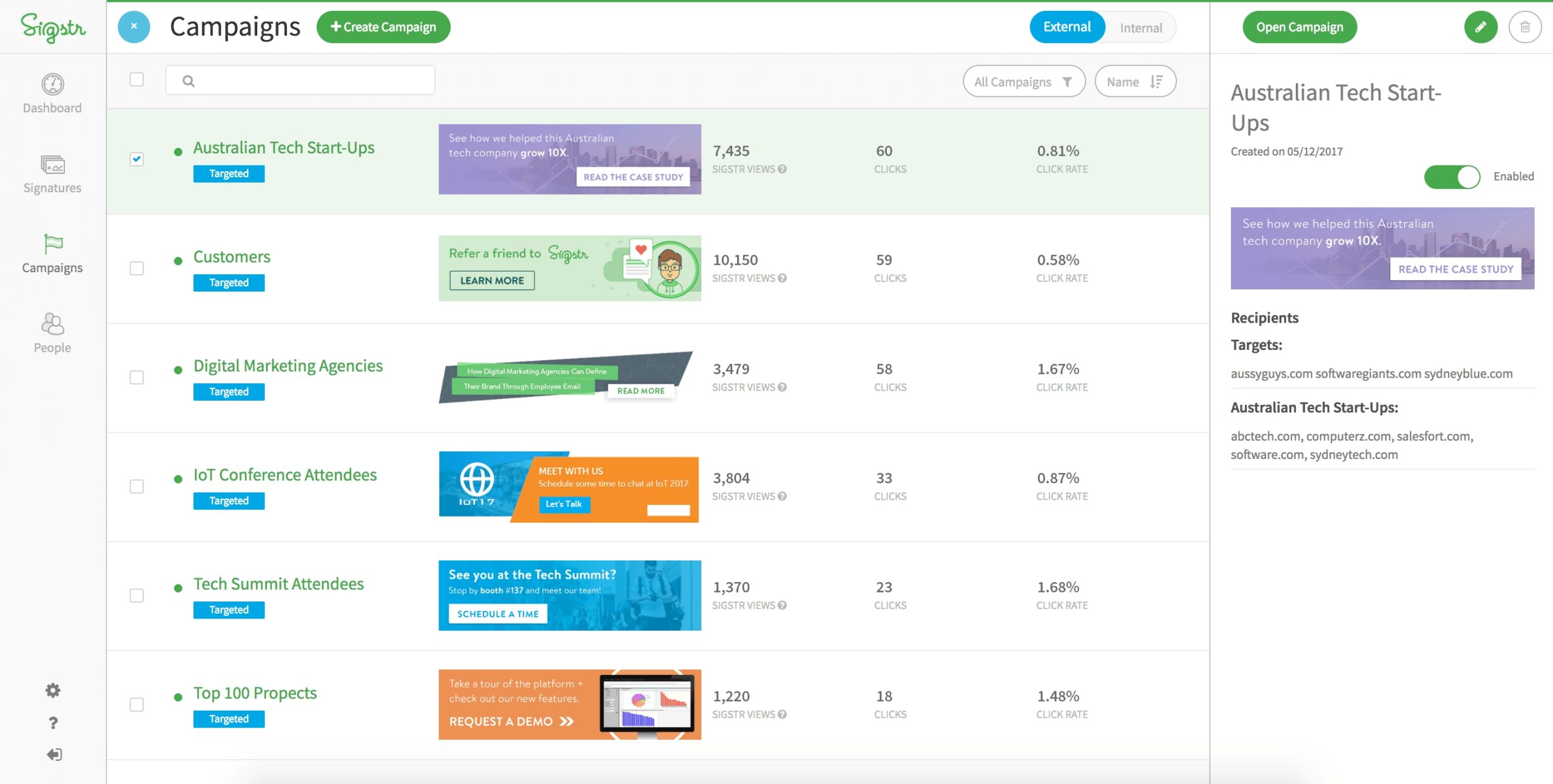This screenshot has width=1553, height=784.
Task: Click Sigstr Views help icon for Top 100 Propects
Action: tap(783, 715)
